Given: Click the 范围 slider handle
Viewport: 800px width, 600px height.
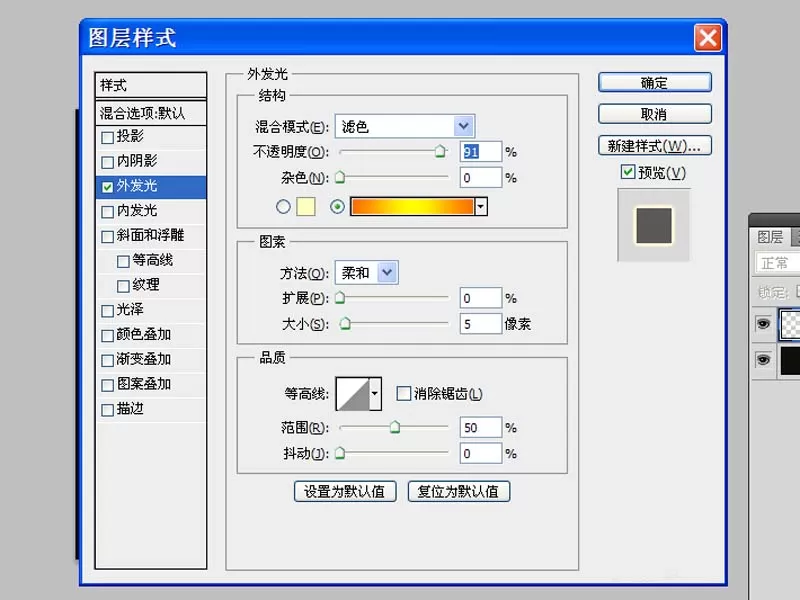Looking at the screenshot, I should [x=395, y=427].
